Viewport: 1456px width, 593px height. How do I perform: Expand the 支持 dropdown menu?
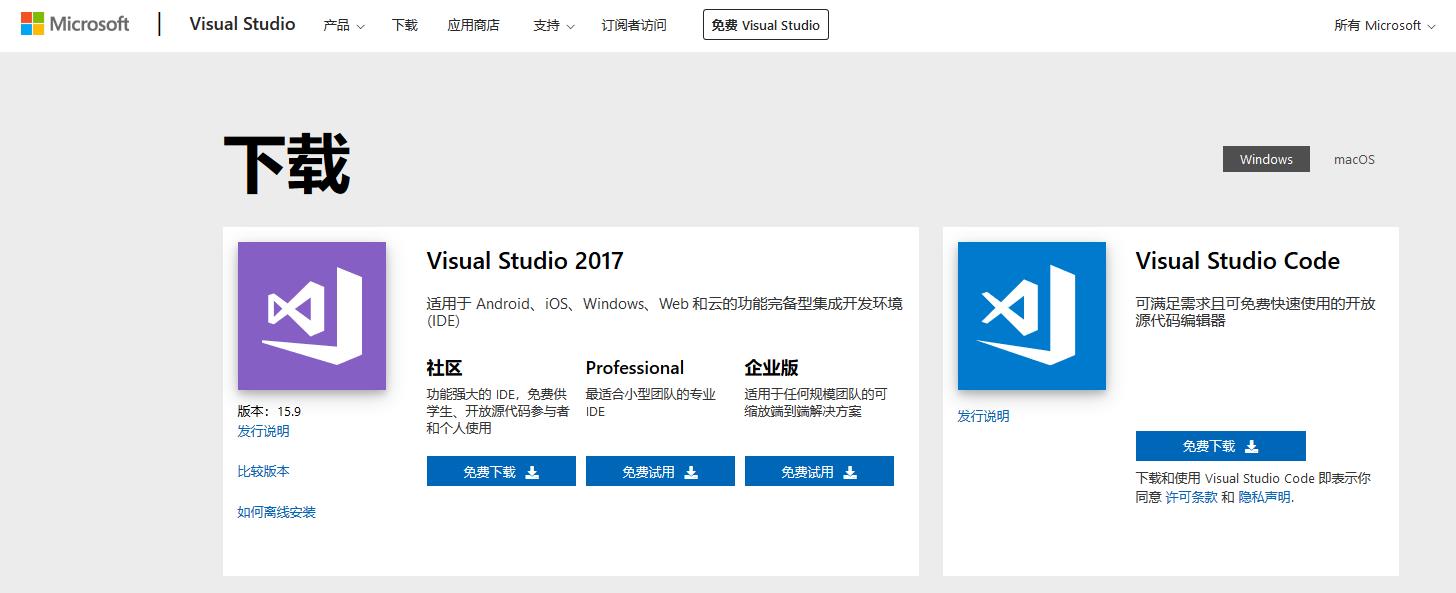554,25
